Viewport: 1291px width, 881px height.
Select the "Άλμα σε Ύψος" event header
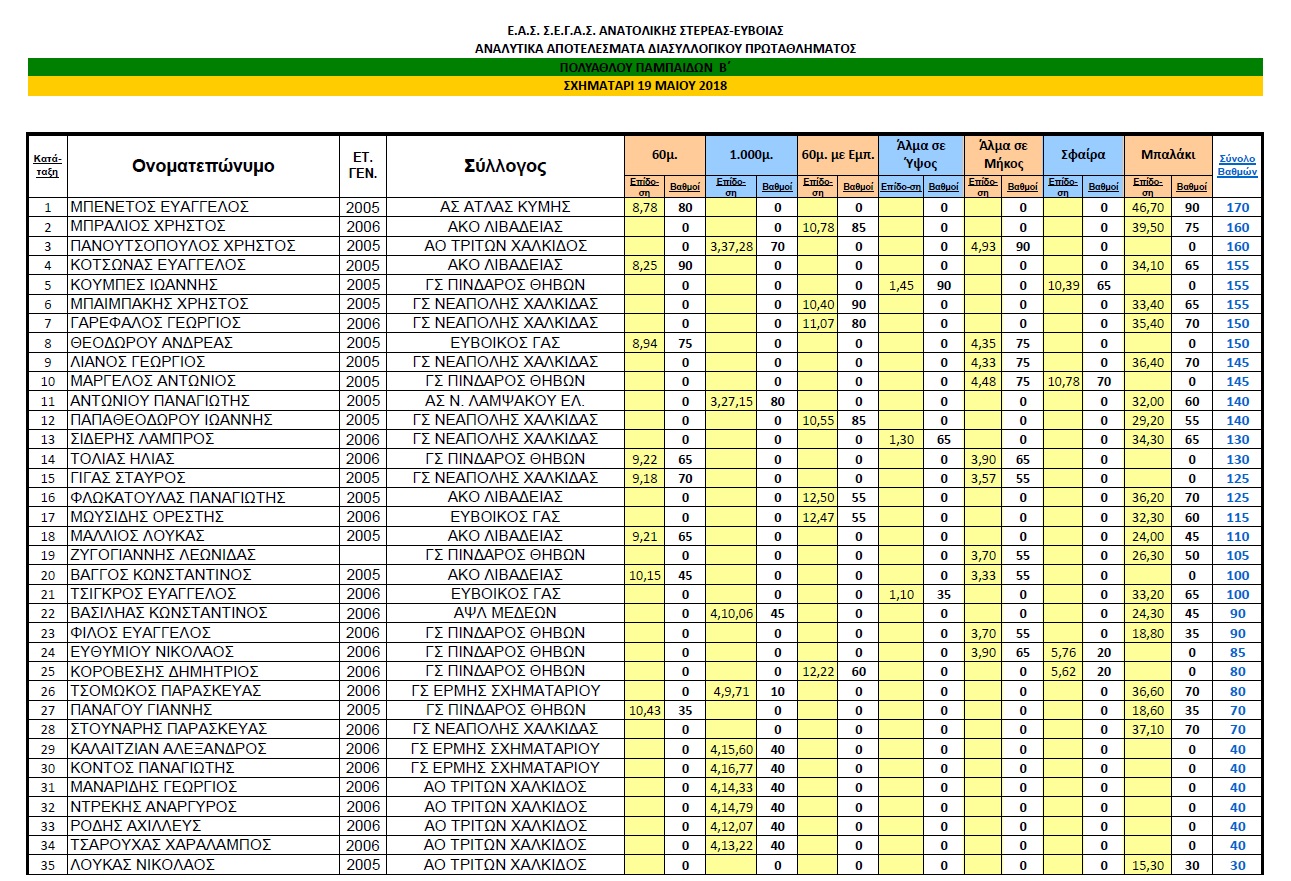tap(919, 155)
